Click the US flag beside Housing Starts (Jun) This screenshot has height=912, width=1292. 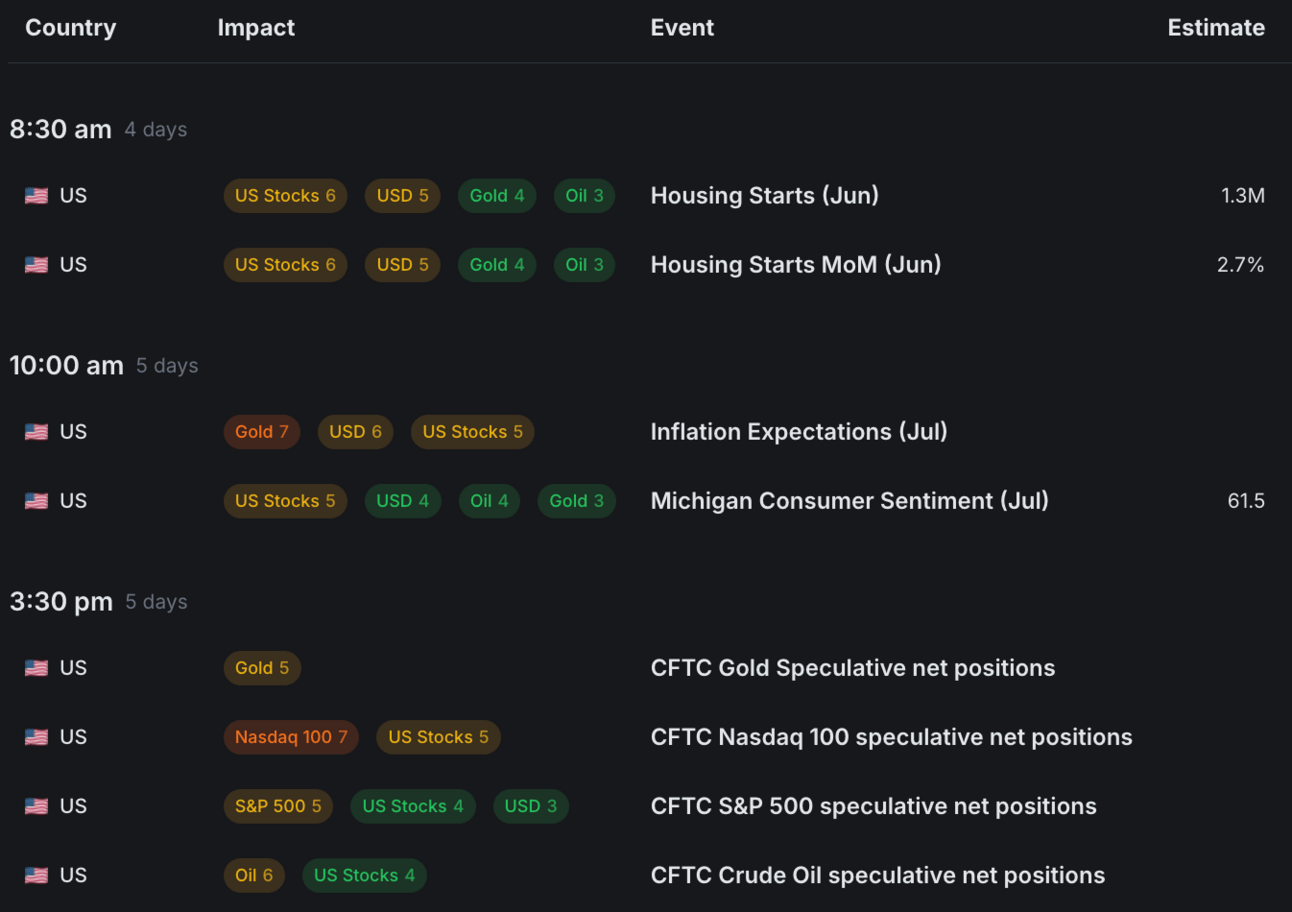pos(36,196)
